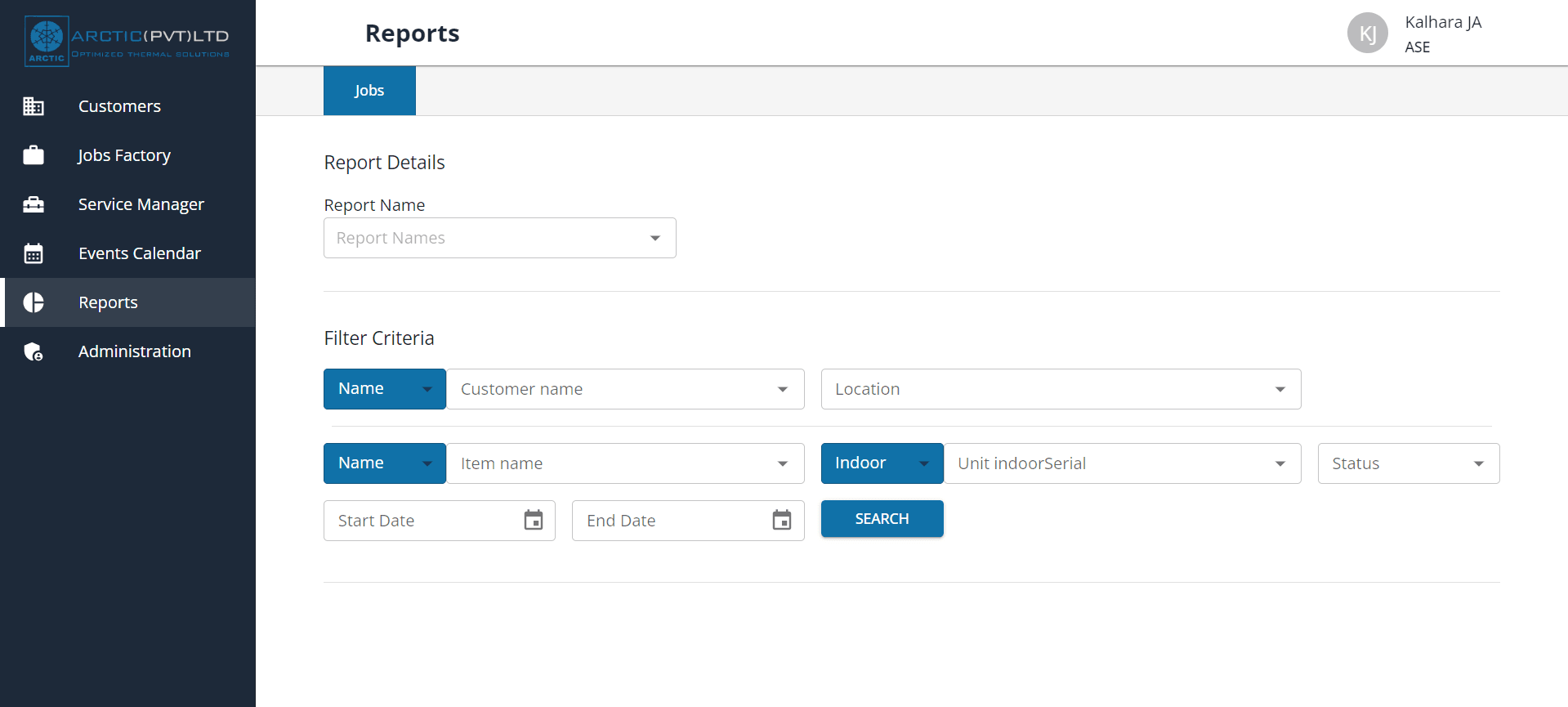Click the KJ user avatar
The height and width of the screenshot is (707, 1568).
(1367, 34)
